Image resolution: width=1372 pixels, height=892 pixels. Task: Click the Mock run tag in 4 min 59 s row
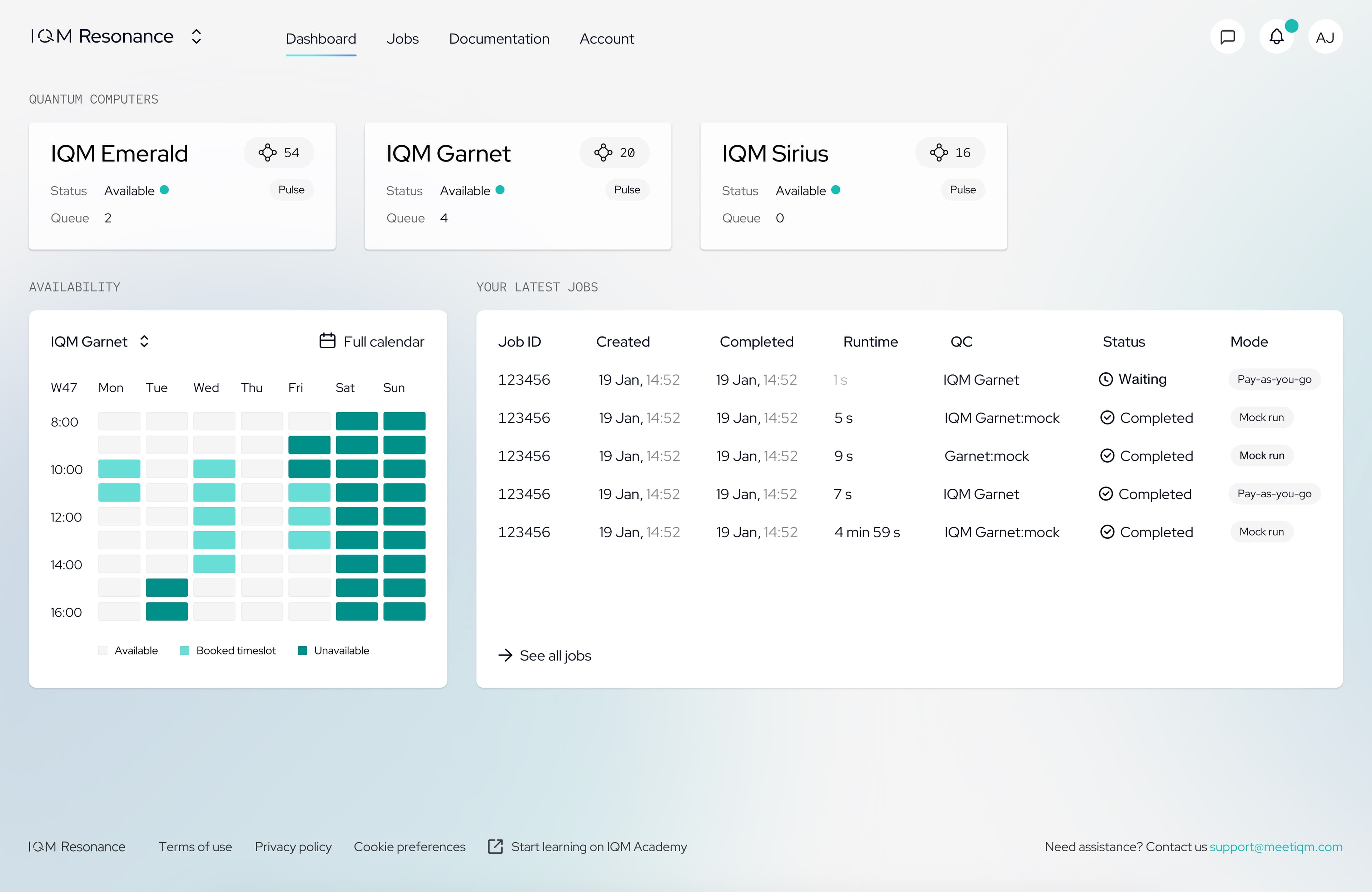coord(1261,531)
